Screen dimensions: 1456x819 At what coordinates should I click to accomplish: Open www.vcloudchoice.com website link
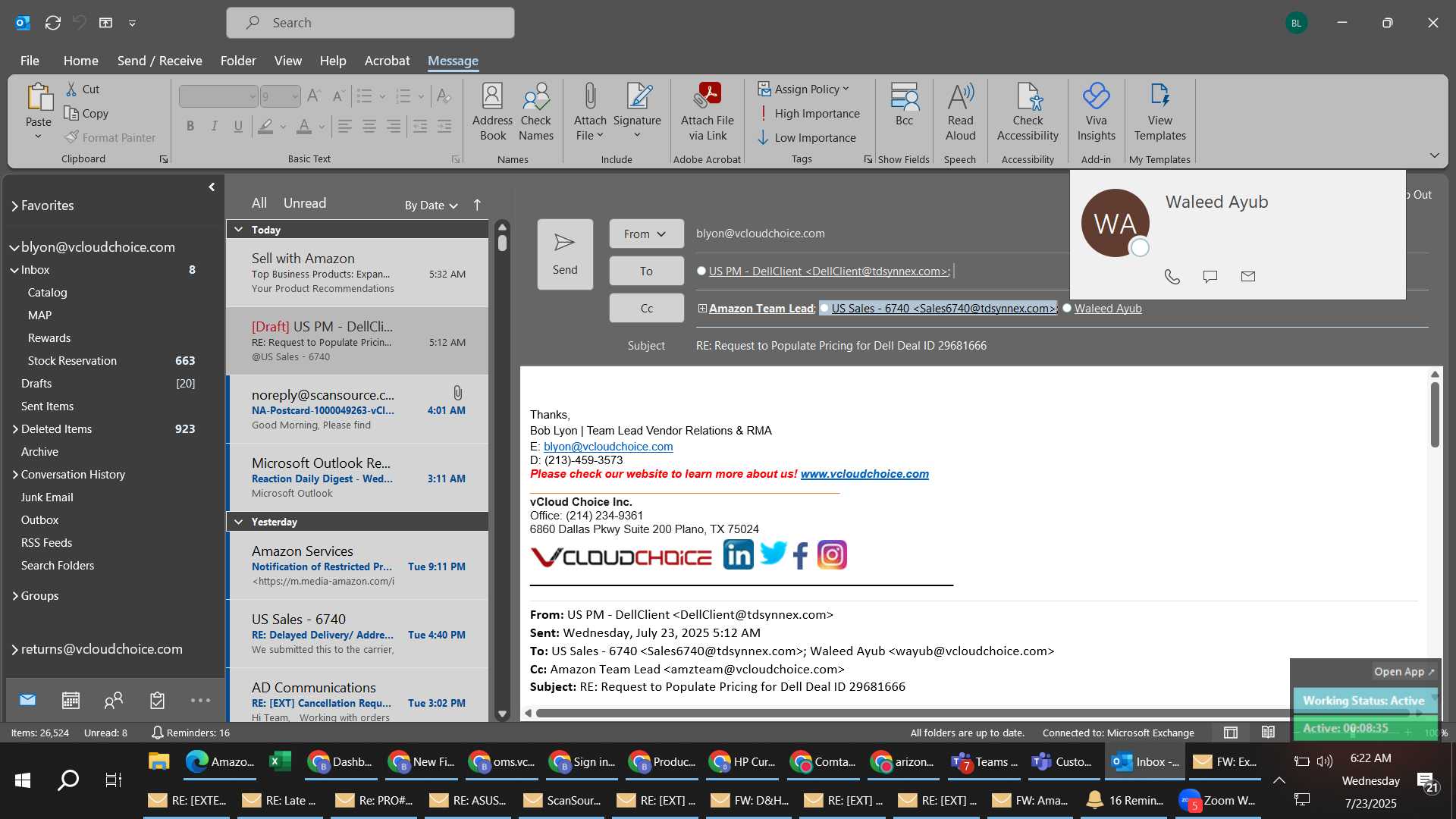point(864,474)
